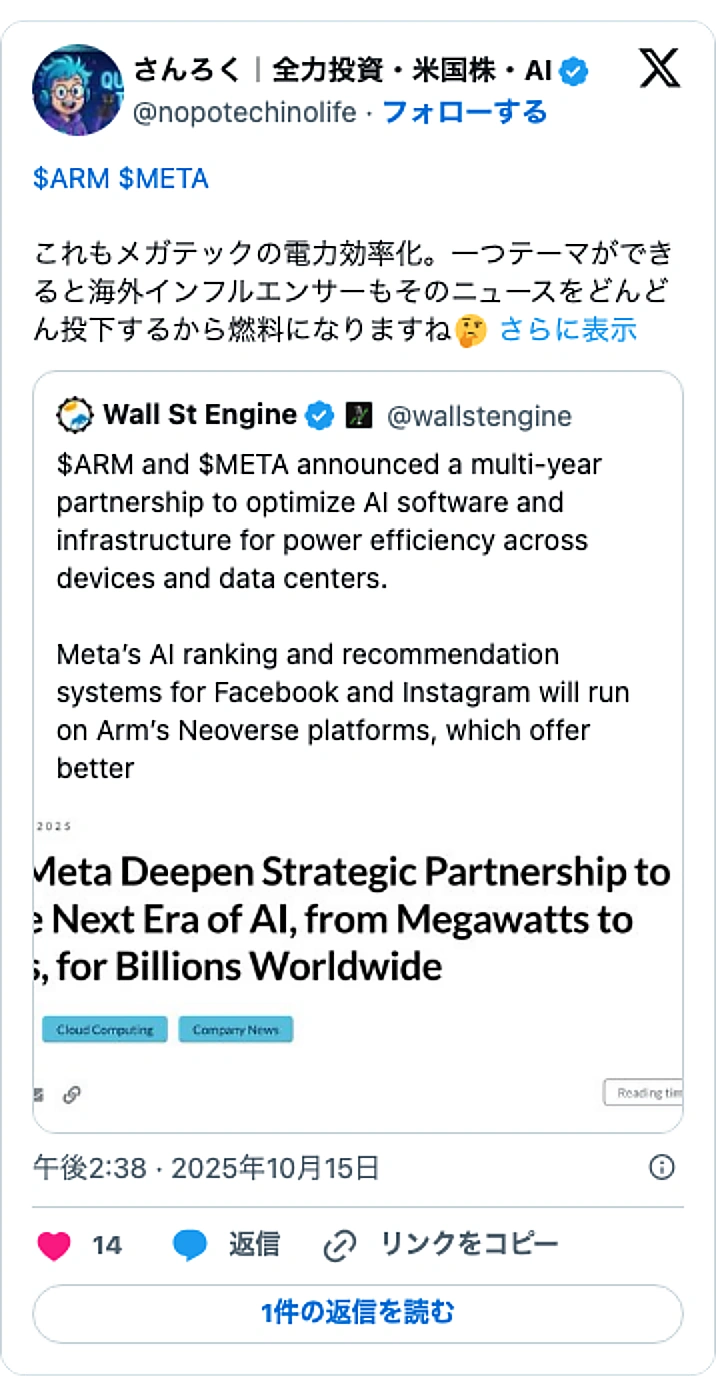Click the Reading time label on the article card

(x=648, y=1092)
